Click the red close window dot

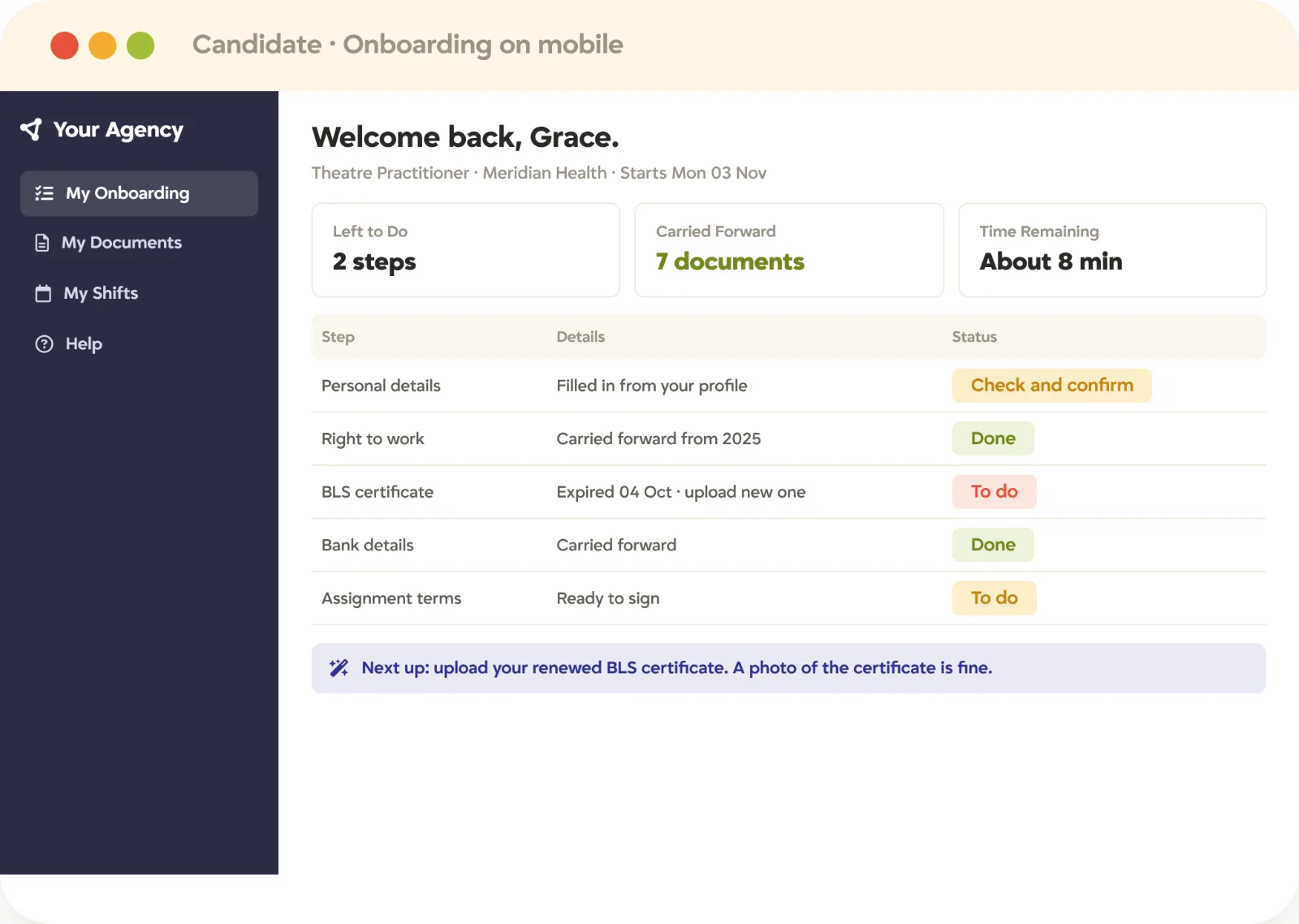[65, 45]
